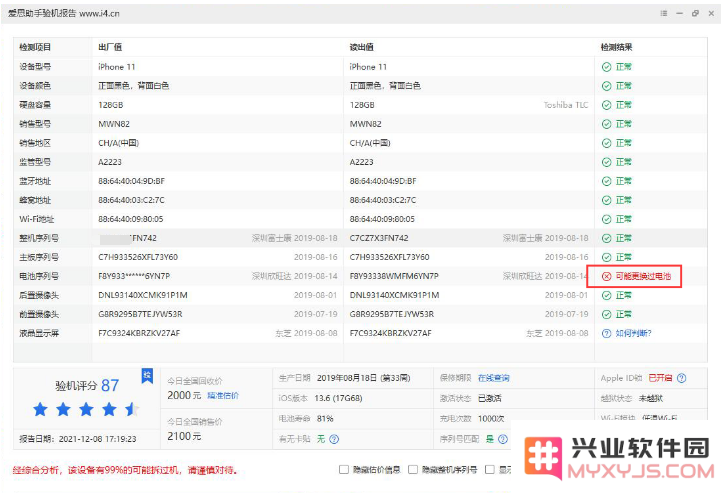Click the 2100 元 sale price

click(184, 436)
